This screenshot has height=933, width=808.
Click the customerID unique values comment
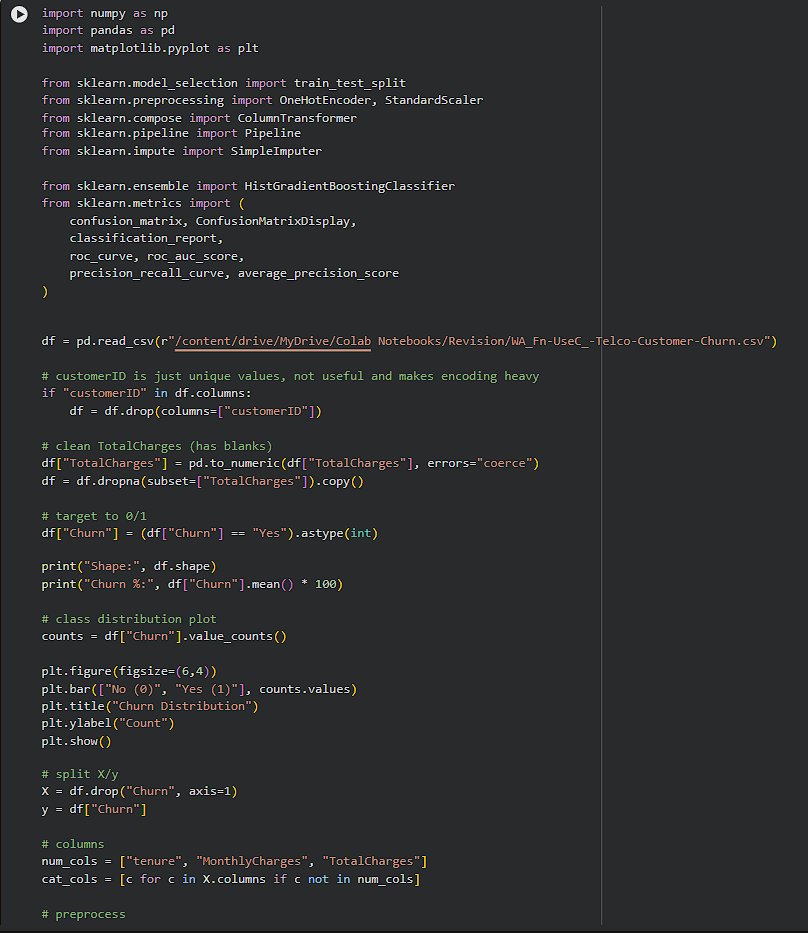point(290,376)
